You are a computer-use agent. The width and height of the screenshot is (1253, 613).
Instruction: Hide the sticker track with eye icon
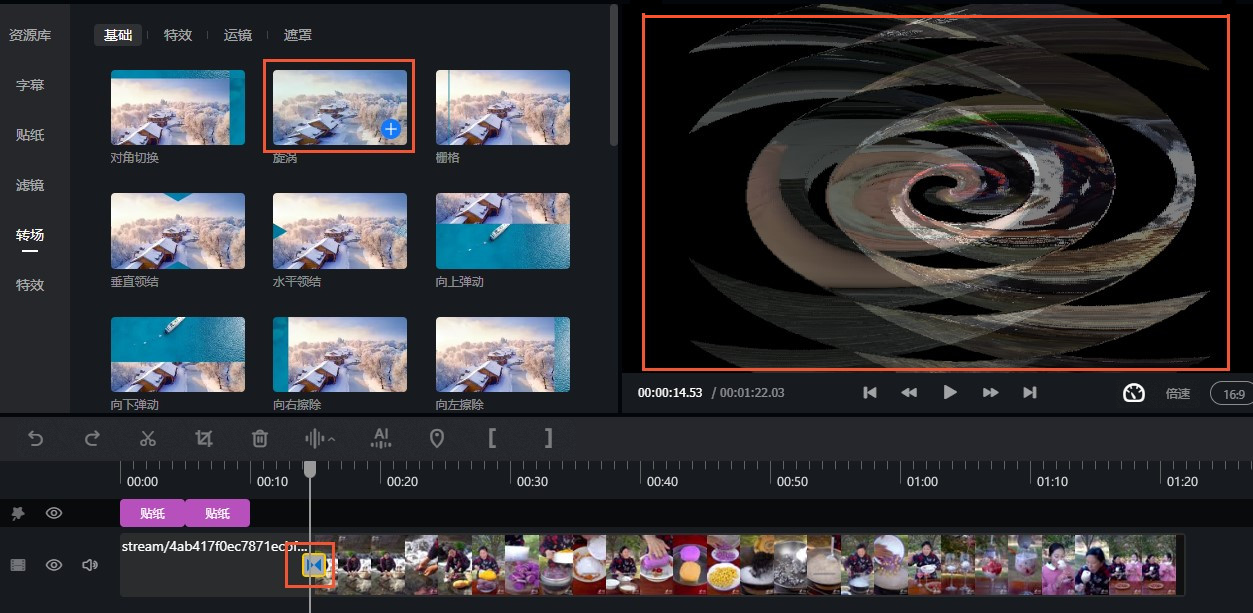point(54,513)
